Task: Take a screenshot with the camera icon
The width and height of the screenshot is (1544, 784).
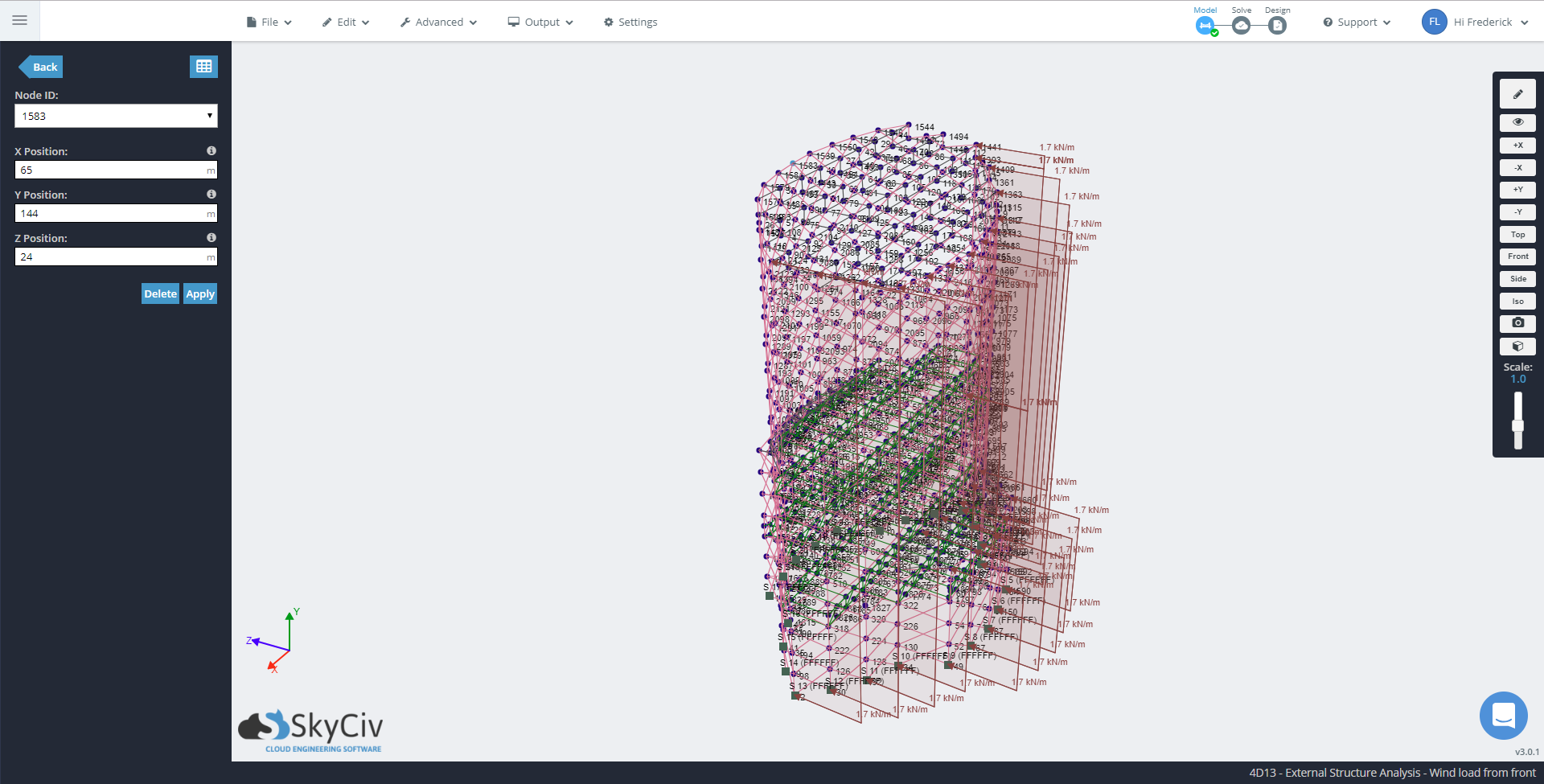Action: 1517,323
